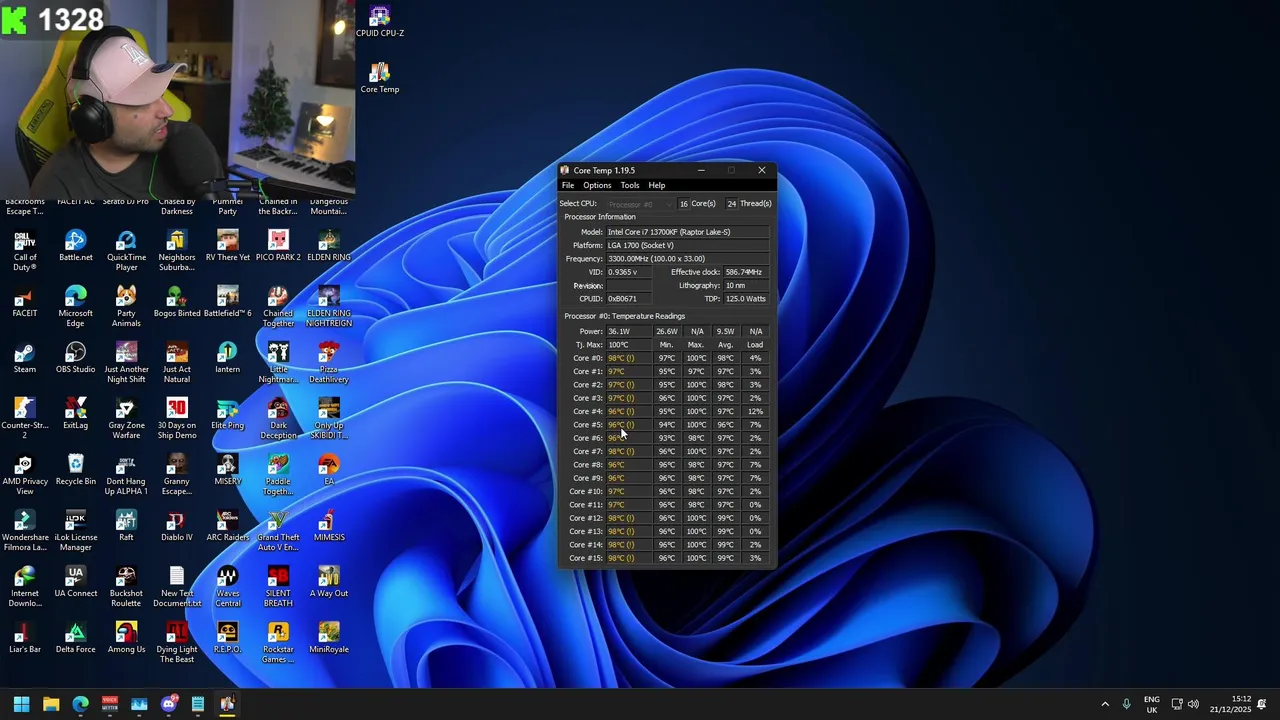The width and height of the screenshot is (1280, 720).
Task: Select Recycle Bin desktop icon
Action: (x=75, y=470)
